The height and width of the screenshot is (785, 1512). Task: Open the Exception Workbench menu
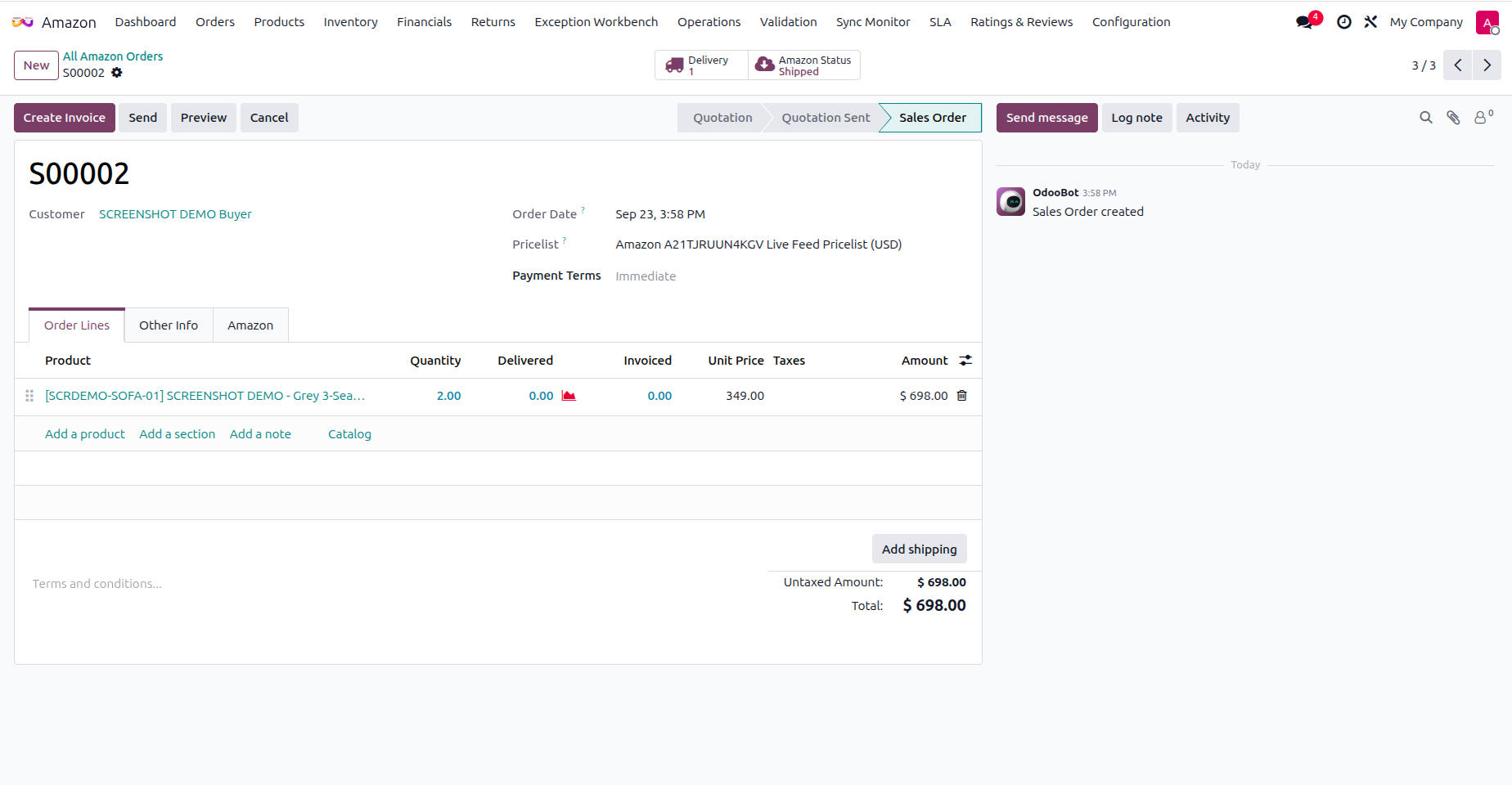[x=596, y=22]
